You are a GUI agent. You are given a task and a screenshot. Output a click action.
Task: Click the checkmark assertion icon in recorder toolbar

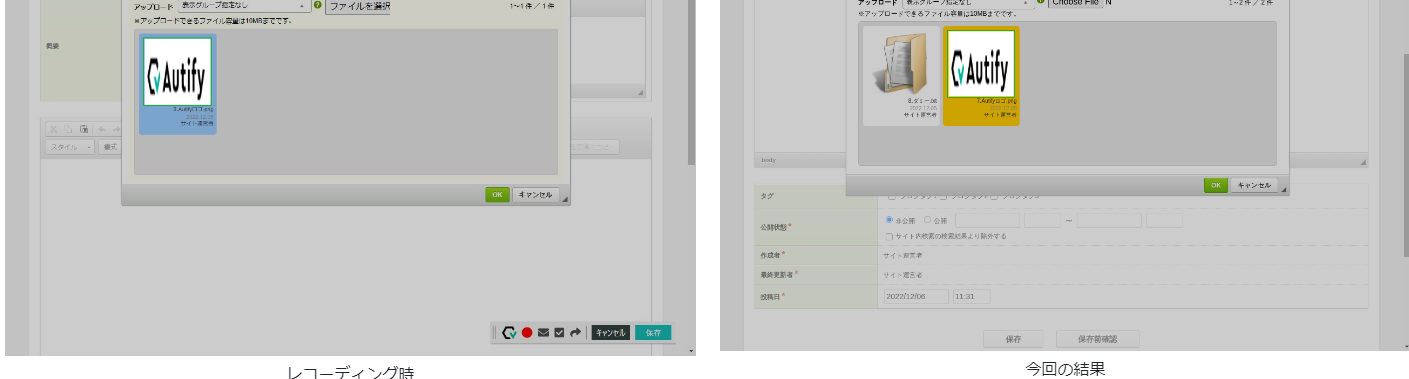tap(559, 333)
